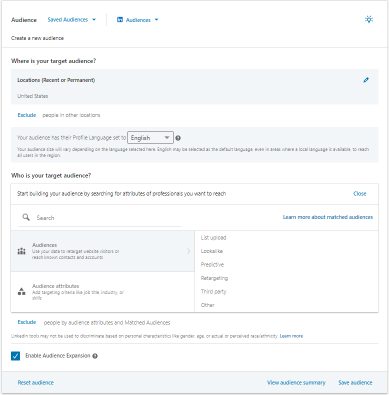Click the United States location text
The image size is (389, 395).
click(33, 96)
